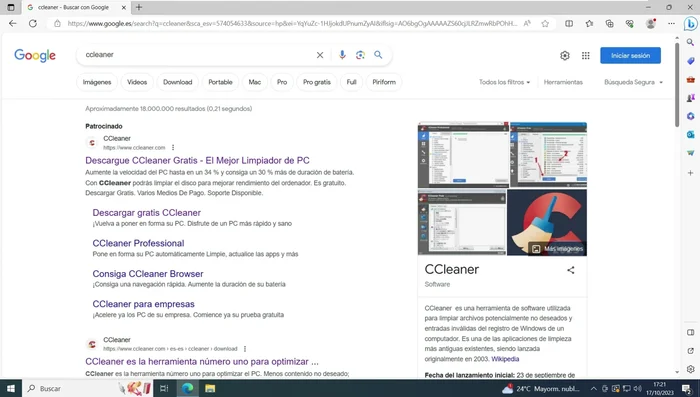Reload the page with refresh icon
Viewport: 700px width, 397px height.
click(x=33, y=24)
